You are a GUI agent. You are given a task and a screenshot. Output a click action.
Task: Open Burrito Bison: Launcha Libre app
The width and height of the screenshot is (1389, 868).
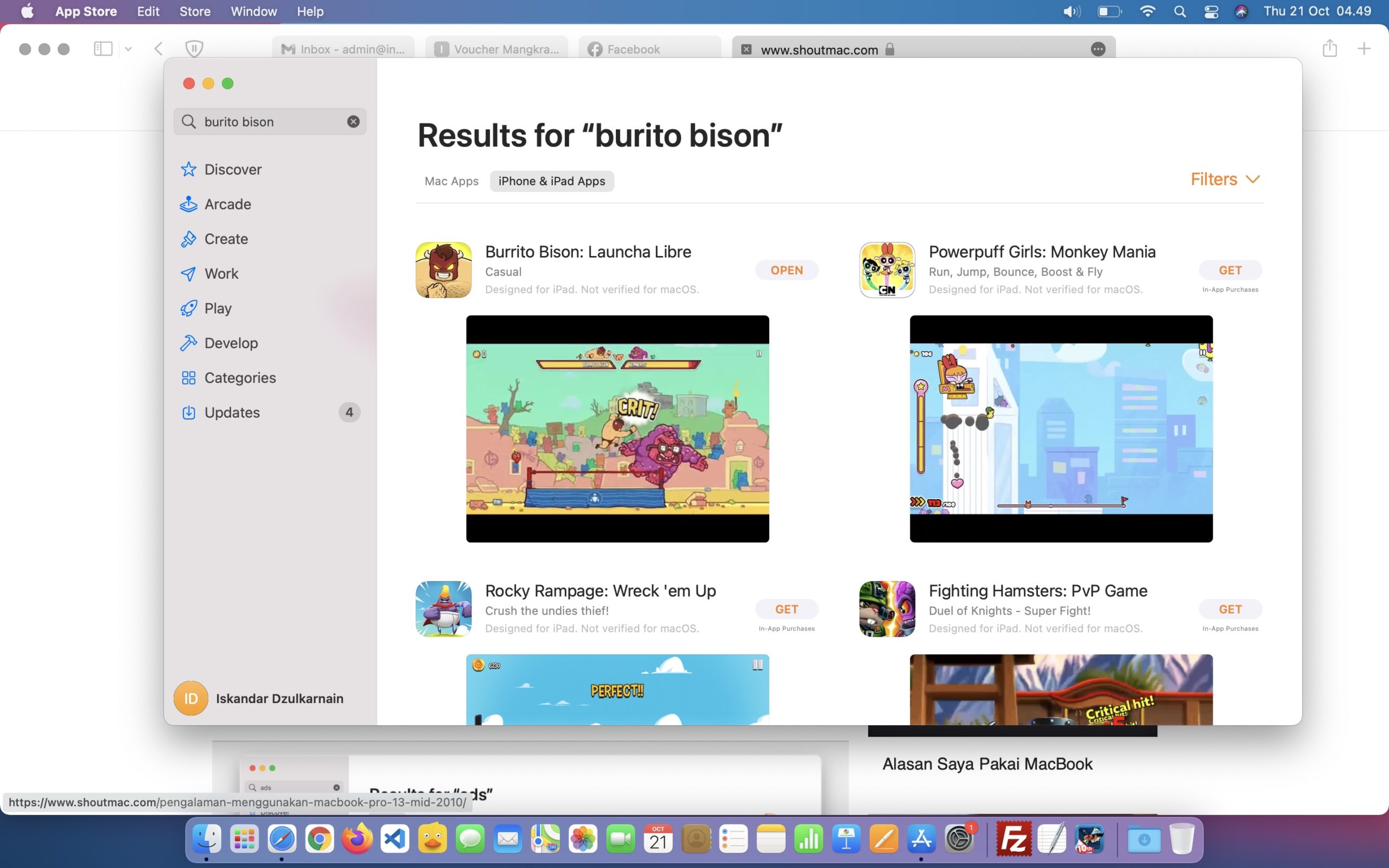click(786, 270)
